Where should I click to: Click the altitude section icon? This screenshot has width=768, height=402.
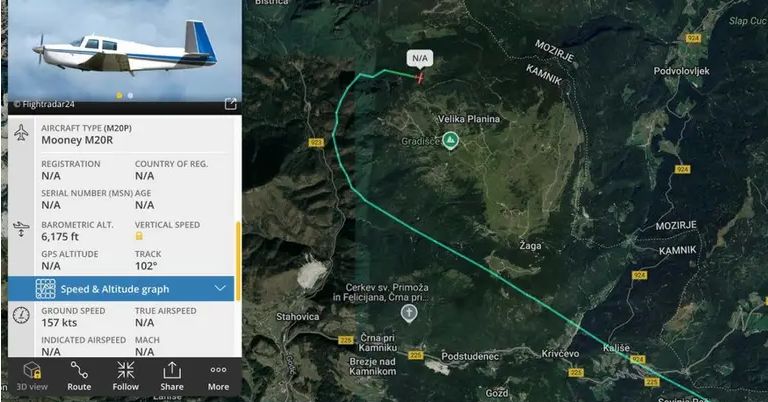[x=21, y=229]
